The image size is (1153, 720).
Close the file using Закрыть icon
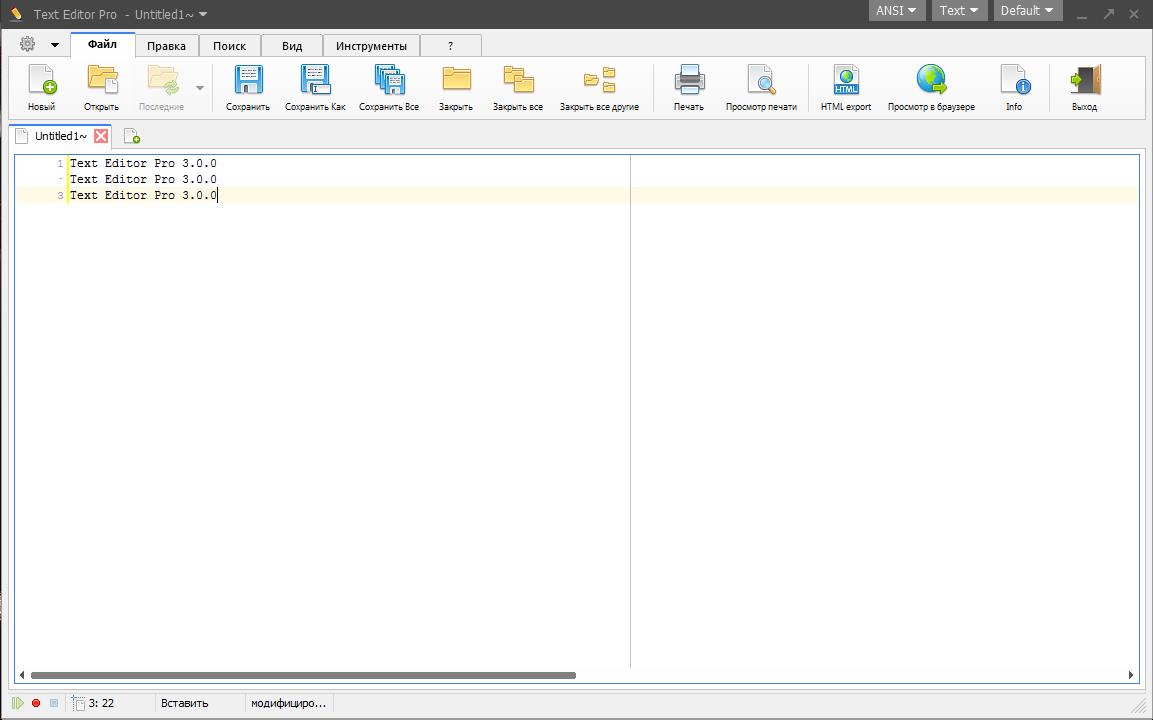(456, 88)
